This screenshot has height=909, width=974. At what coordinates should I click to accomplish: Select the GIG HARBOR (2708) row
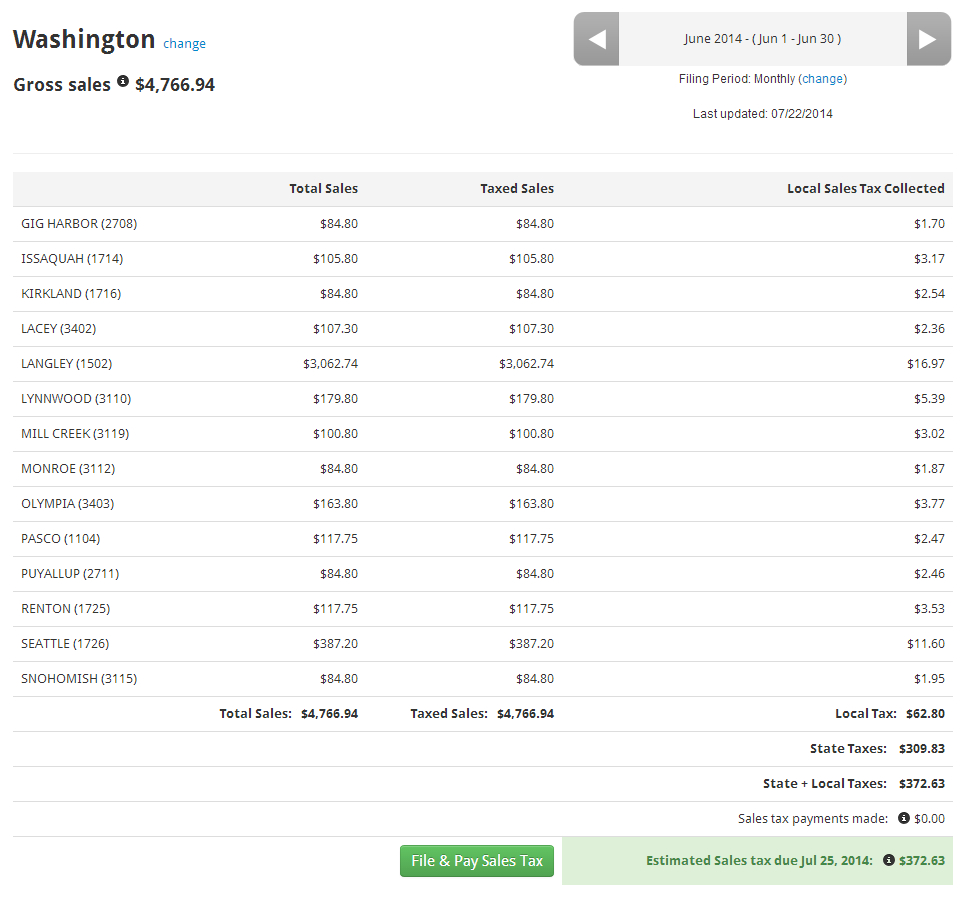(79, 224)
